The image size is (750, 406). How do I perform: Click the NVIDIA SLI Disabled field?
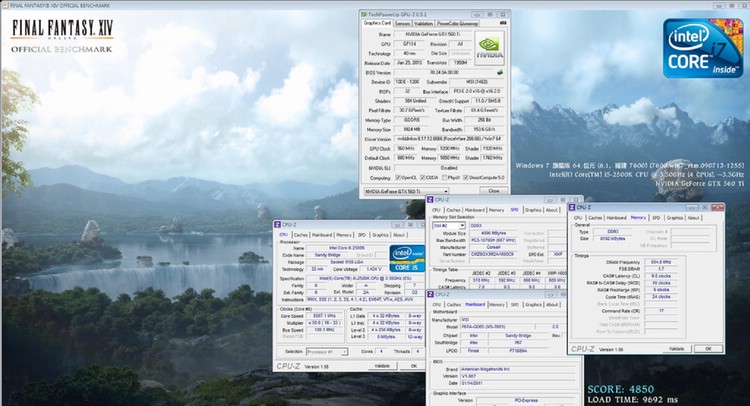[x=449, y=168]
